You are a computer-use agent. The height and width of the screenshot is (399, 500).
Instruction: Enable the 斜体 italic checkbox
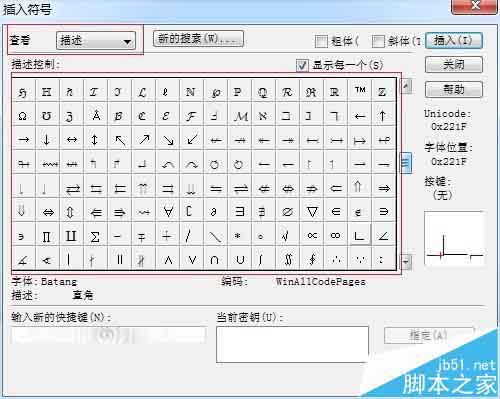378,41
